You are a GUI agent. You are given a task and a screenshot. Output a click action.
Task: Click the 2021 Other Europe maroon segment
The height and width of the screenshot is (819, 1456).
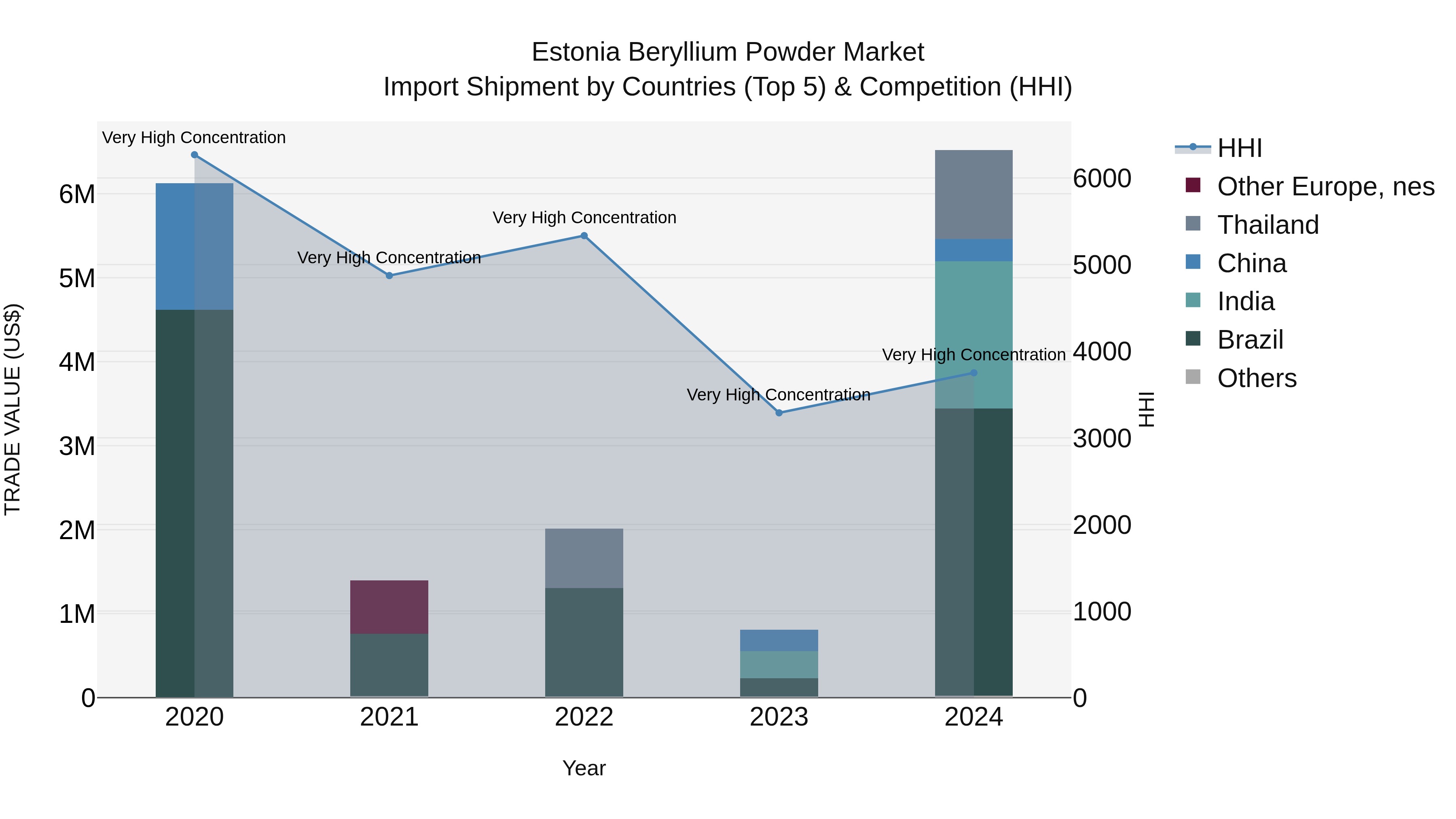click(389, 607)
